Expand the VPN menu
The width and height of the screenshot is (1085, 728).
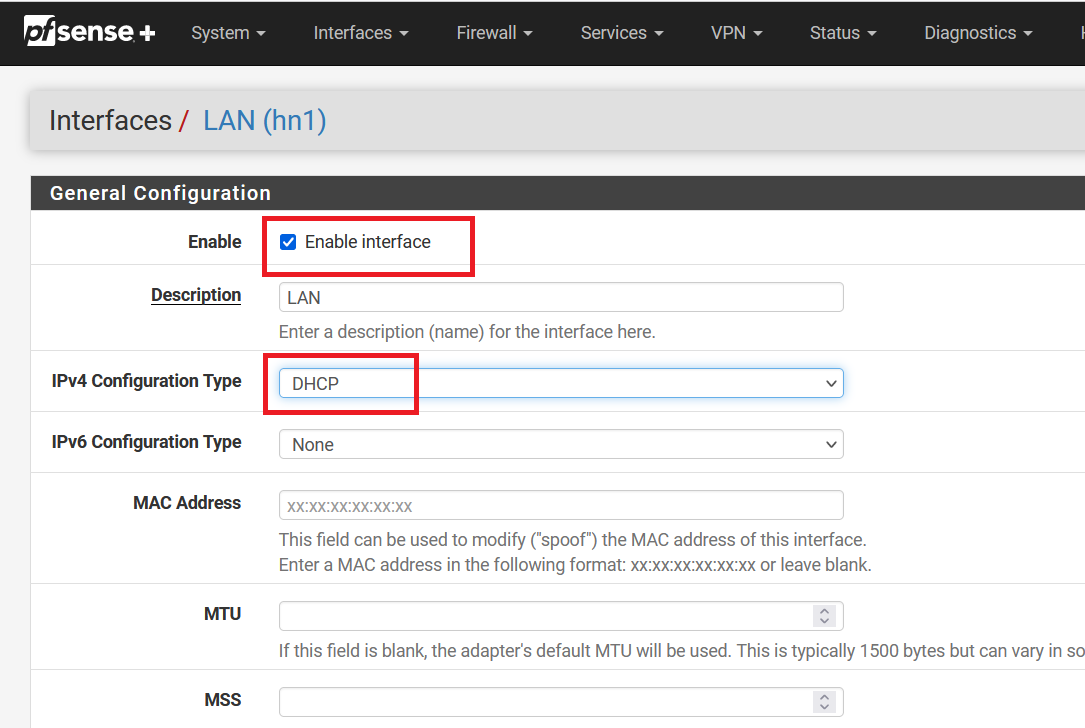point(736,33)
